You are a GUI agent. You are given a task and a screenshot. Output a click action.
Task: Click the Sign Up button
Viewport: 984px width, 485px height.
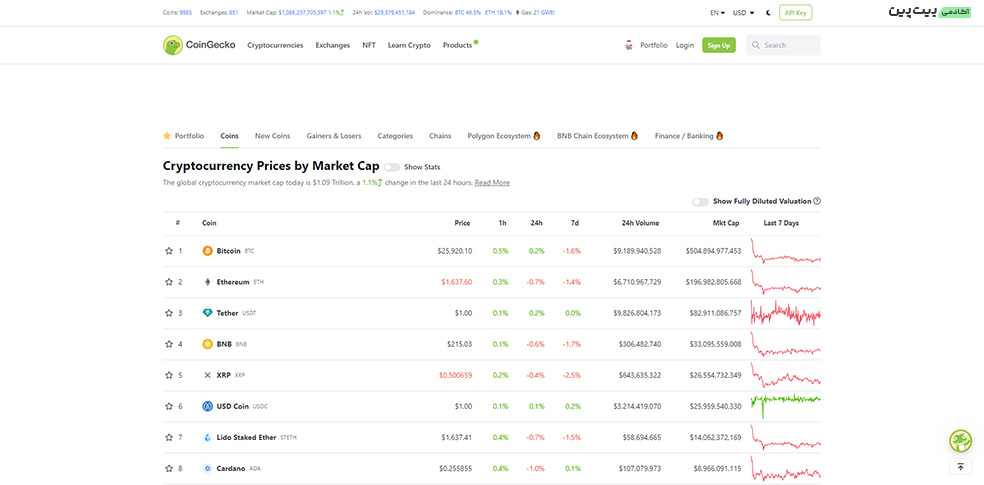click(719, 45)
